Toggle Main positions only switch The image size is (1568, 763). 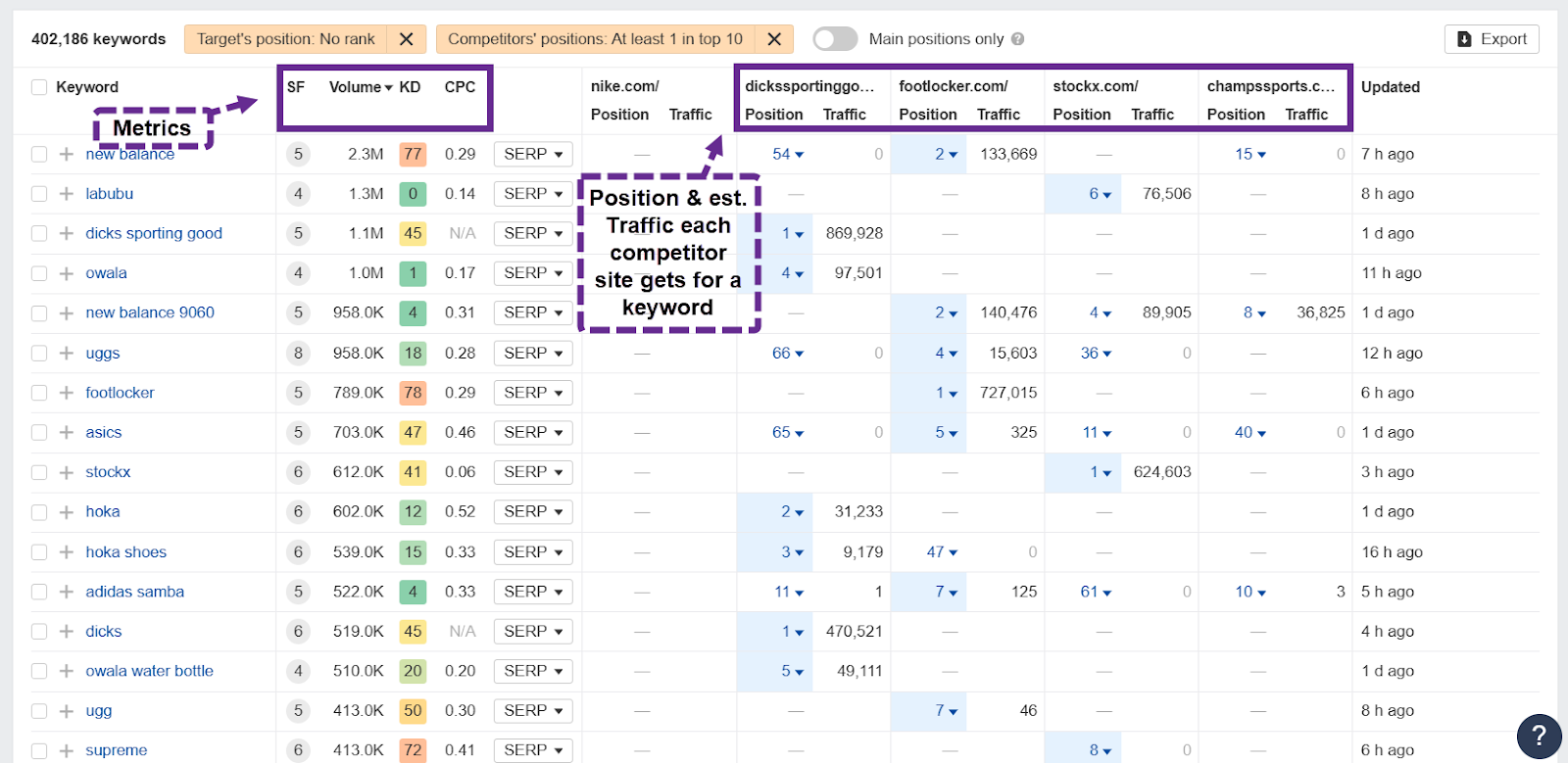pos(835,39)
